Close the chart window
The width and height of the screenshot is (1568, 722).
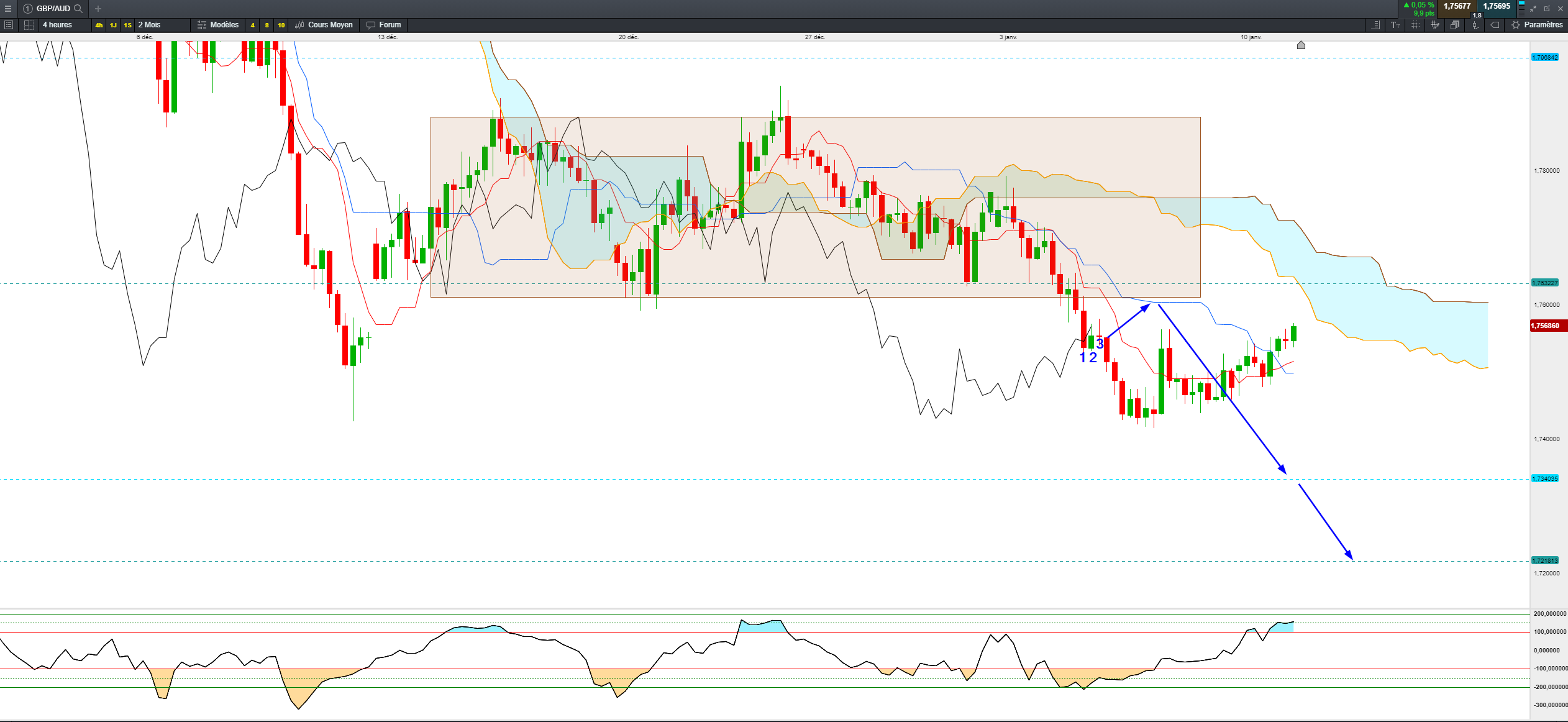(1560, 9)
